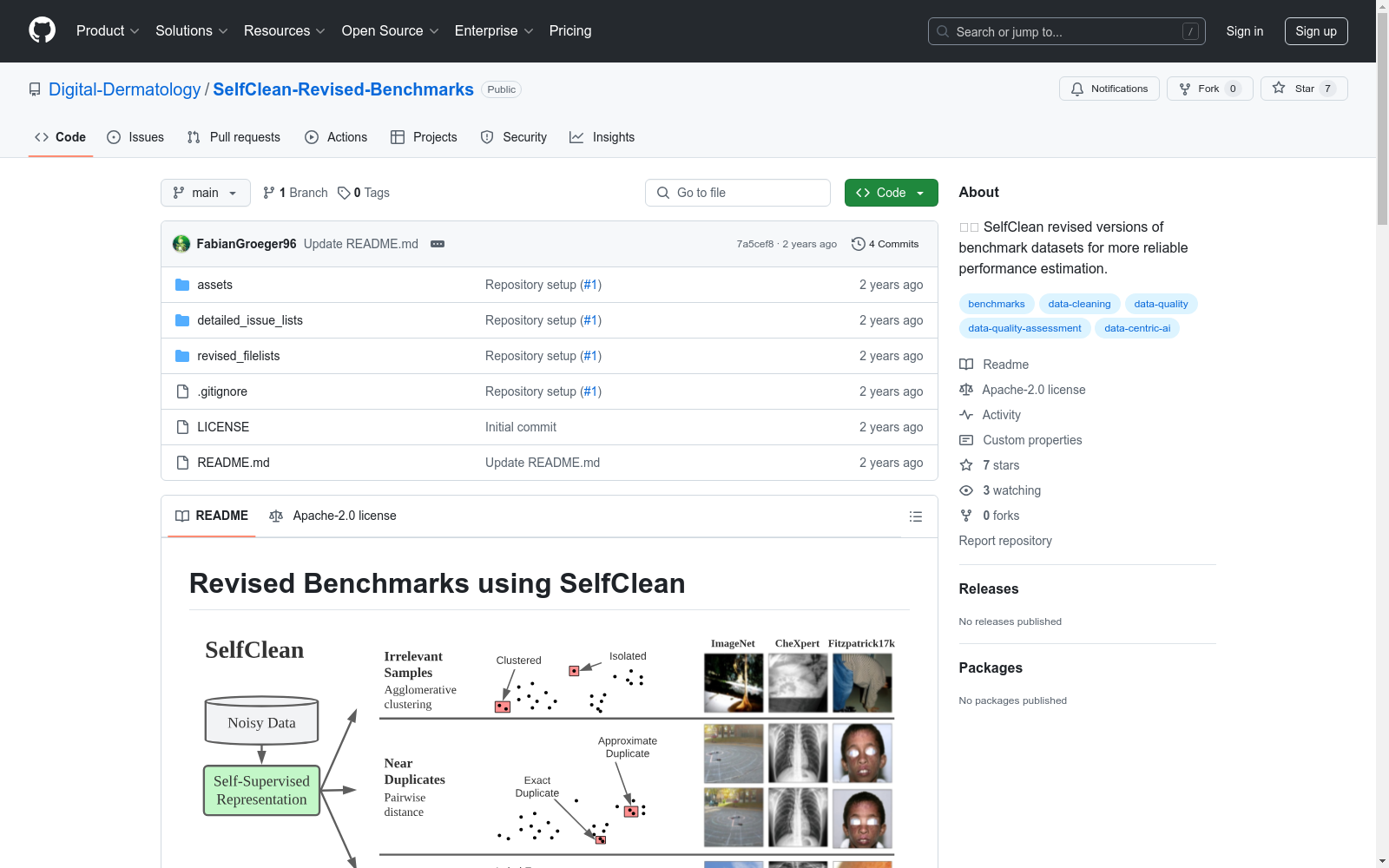Select the Apache-2.0 license tab
The image size is (1389, 868).
coord(332,516)
